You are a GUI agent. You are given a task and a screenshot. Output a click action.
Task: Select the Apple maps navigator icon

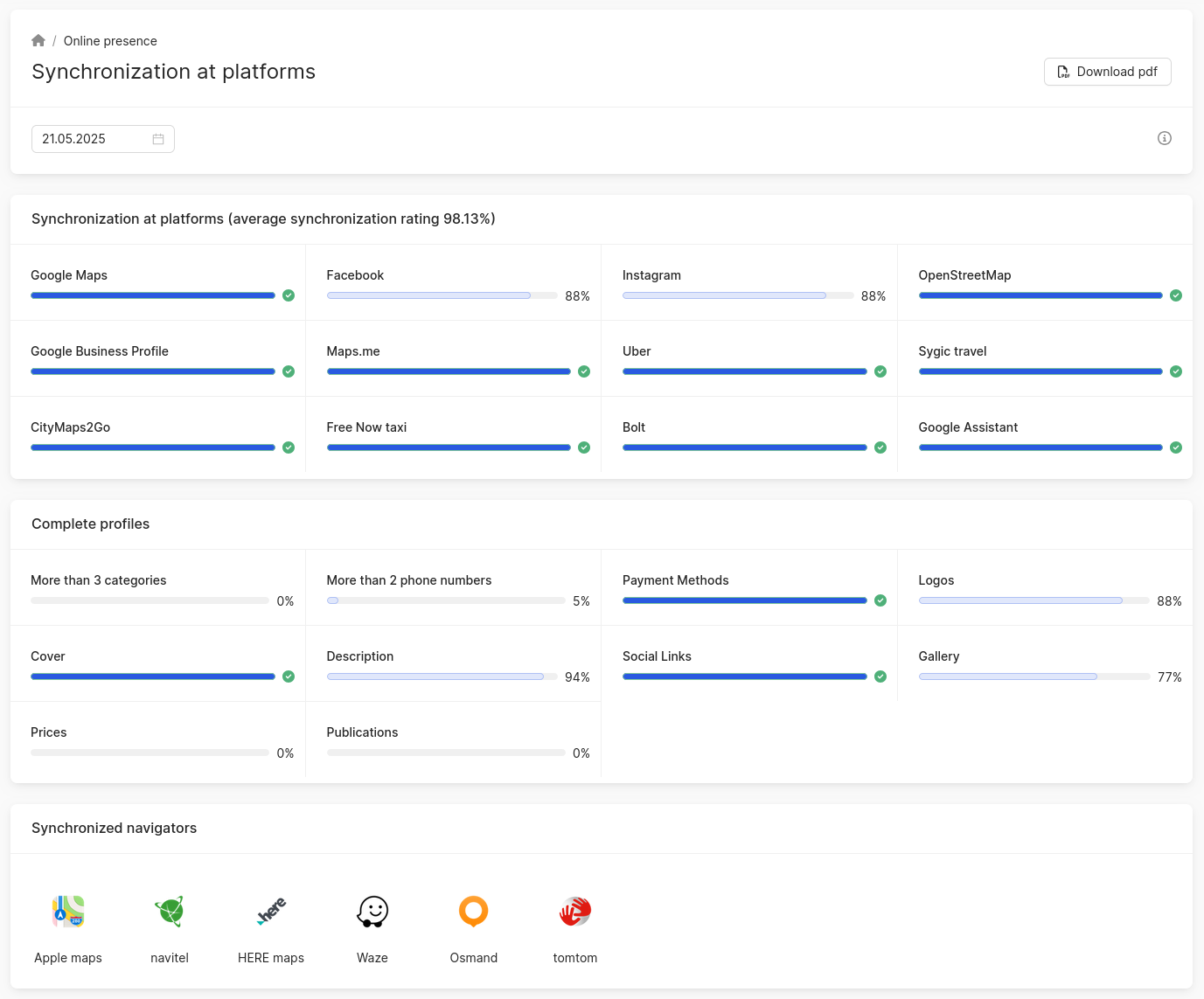[68, 912]
